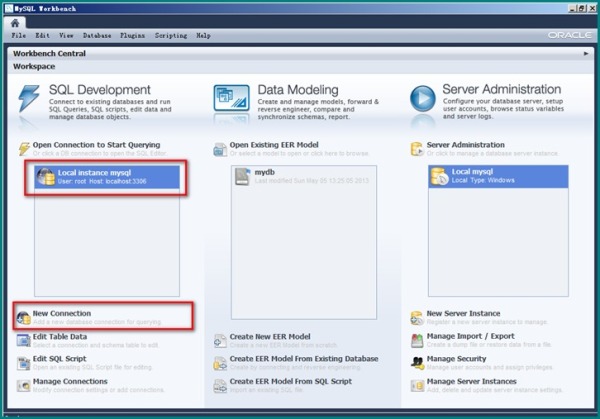600x419 pixels.
Task: Open Create EER Model From SQL Script
Action: [290, 382]
